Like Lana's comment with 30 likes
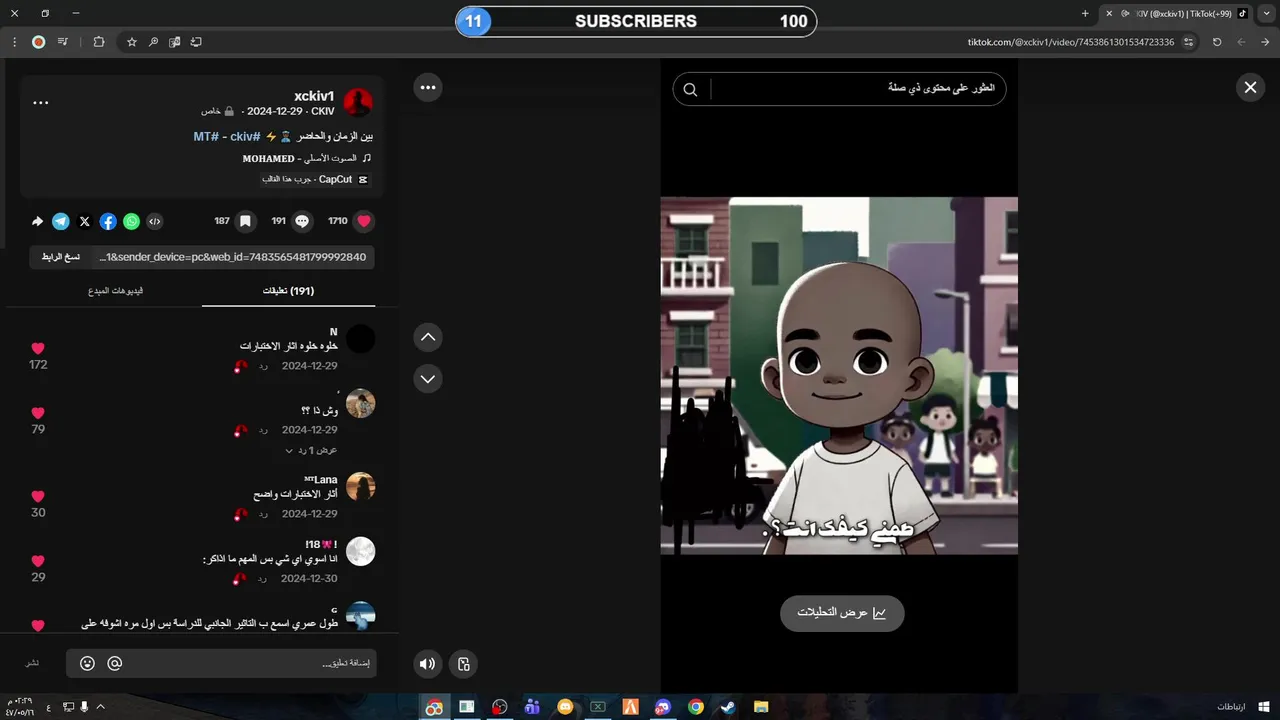 [38, 496]
